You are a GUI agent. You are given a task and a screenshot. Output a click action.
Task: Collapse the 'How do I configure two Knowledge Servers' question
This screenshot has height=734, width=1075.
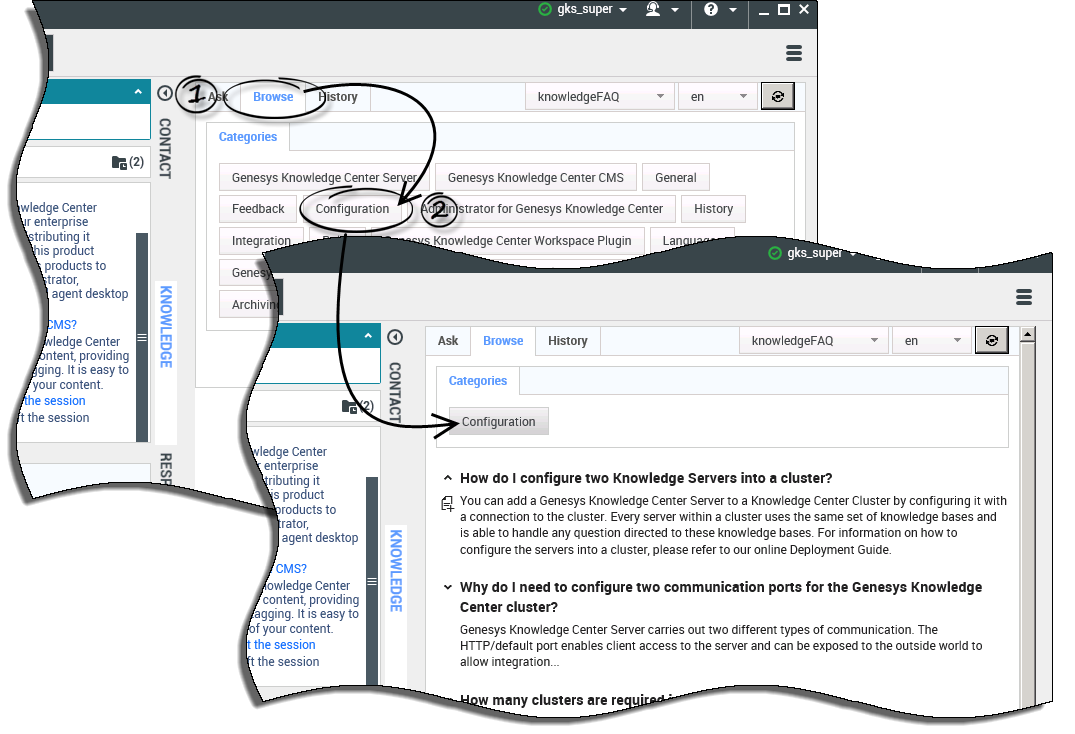click(x=448, y=478)
